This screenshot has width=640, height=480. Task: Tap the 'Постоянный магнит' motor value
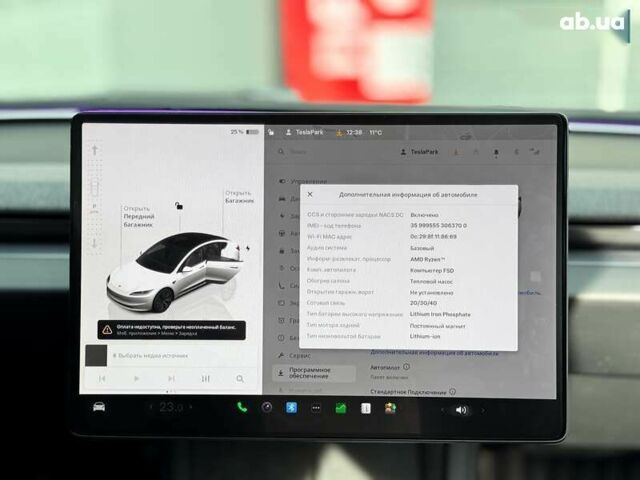pos(438,326)
